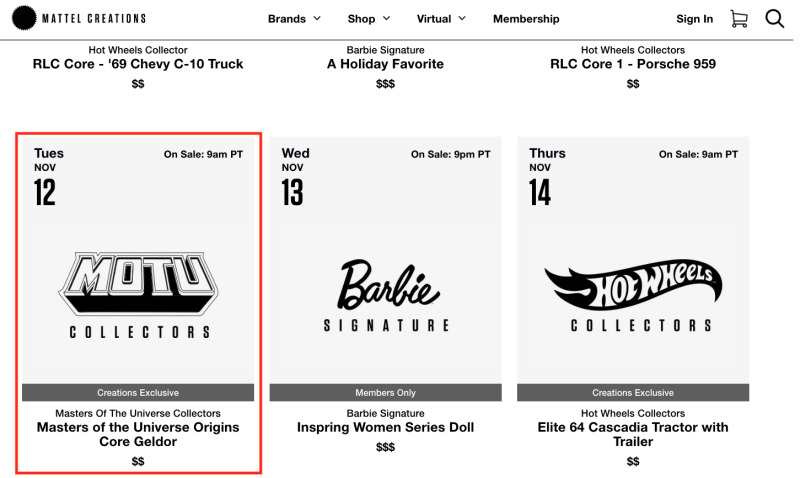This screenshot has width=800, height=478.
Task: Open RLC Core 1 Porsche 959 link
Action: (633, 64)
